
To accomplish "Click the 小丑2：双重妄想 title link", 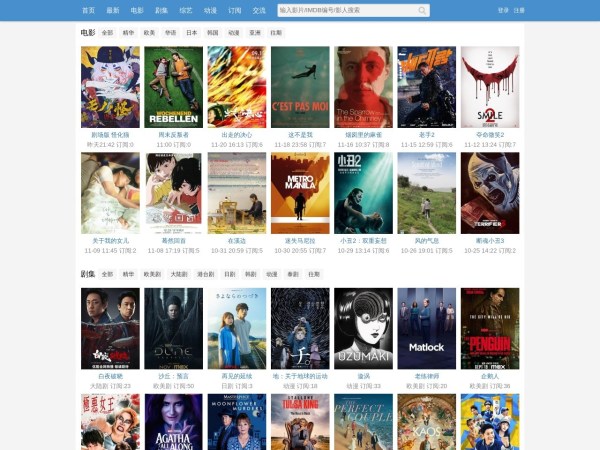I will click(363, 241).
